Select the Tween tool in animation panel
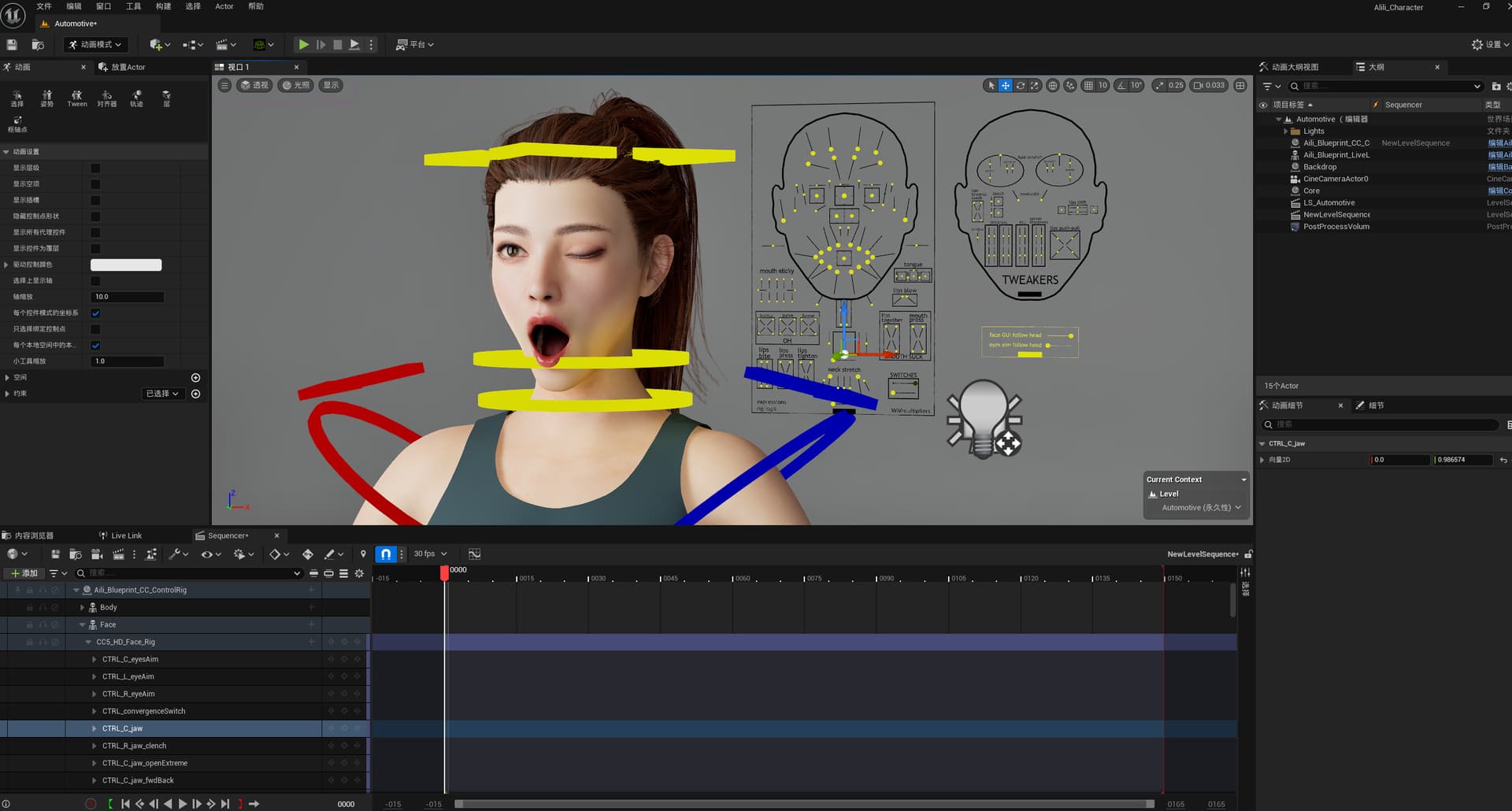This screenshot has height=811, width=1512. click(77, 98)
